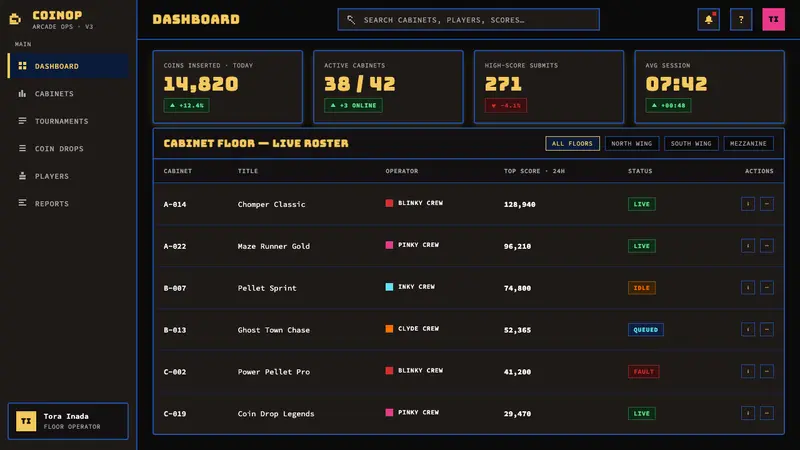Click Clyde Crew orange swatch for B-013
Viewport: 800px width, 450px height.
389,329
